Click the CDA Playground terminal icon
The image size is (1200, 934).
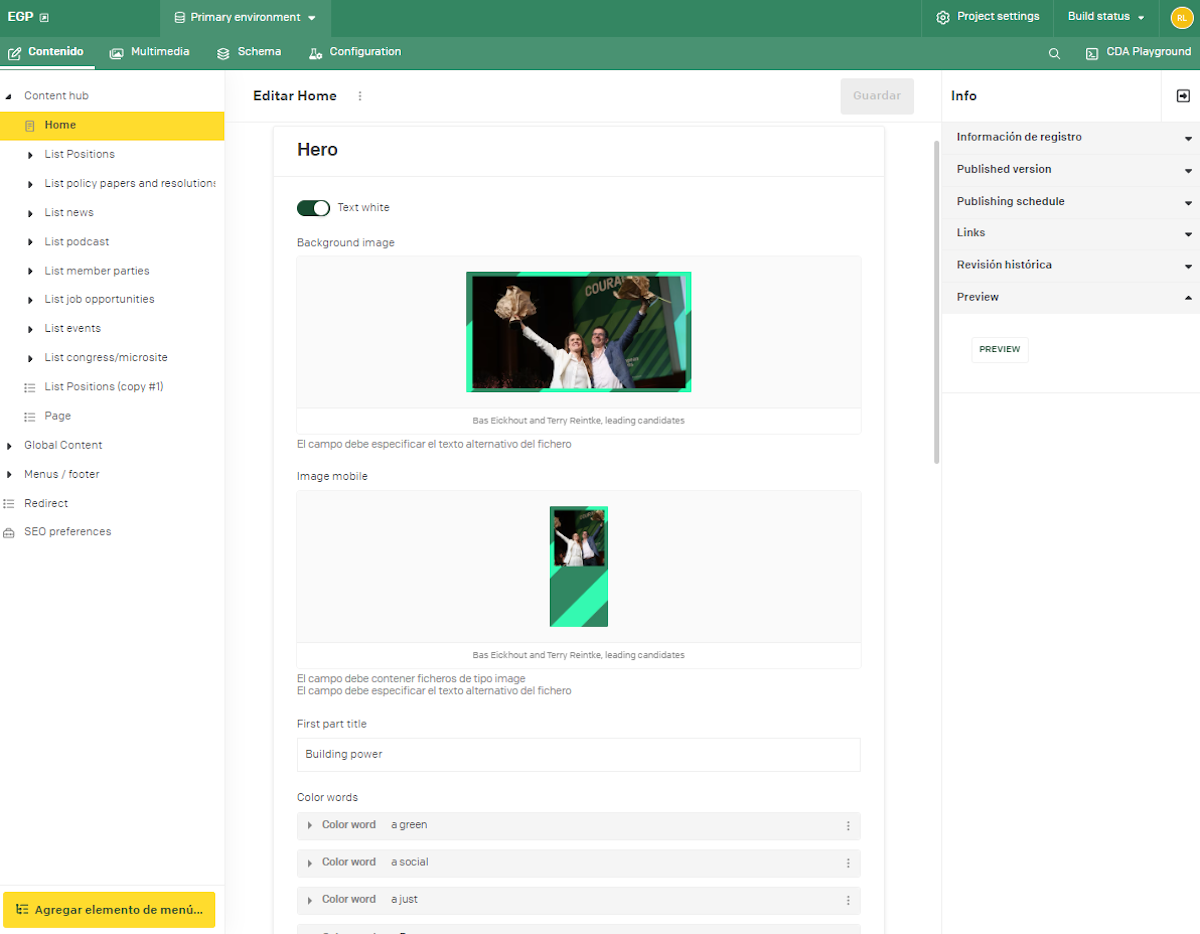1092,54
